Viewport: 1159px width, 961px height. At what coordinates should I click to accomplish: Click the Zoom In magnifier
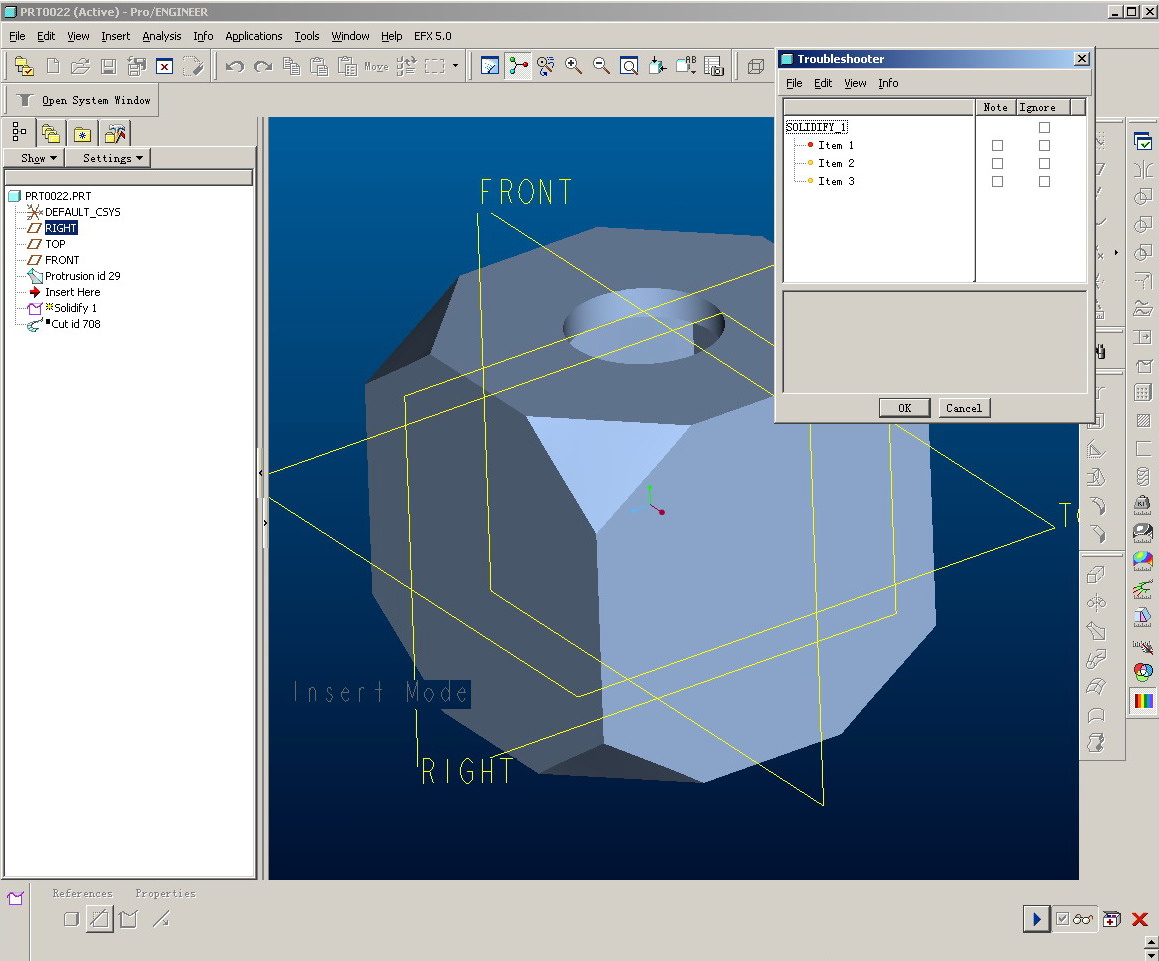pyautogui.click(x=573, y=66)
